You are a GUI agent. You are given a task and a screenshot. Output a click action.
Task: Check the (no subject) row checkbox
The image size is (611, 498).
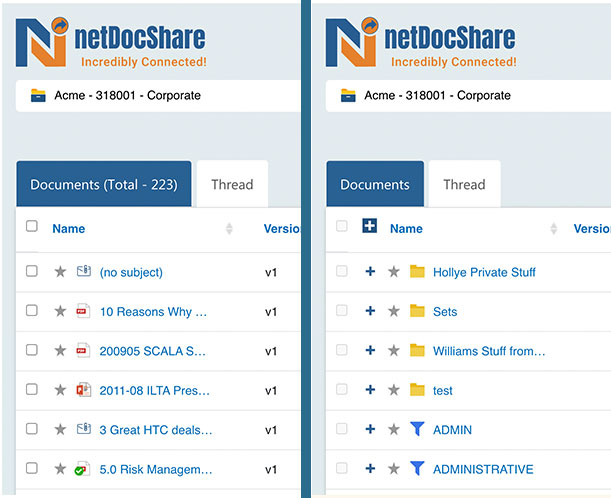point(32,271)
